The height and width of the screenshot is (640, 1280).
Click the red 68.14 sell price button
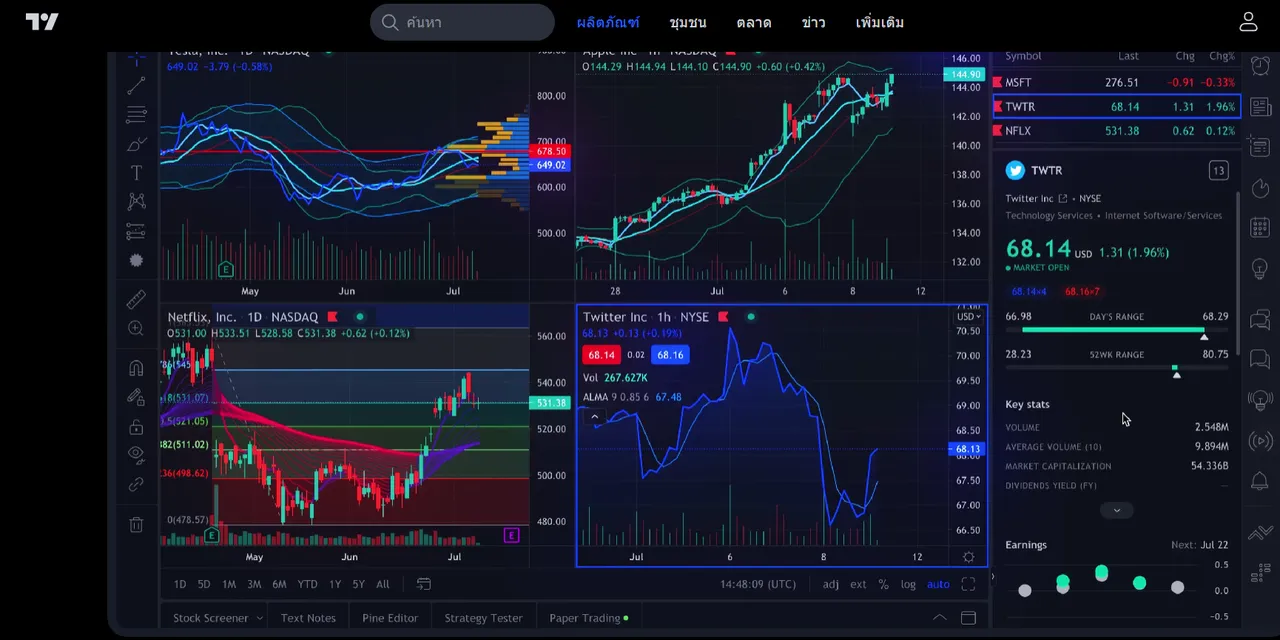pos(601,355)
